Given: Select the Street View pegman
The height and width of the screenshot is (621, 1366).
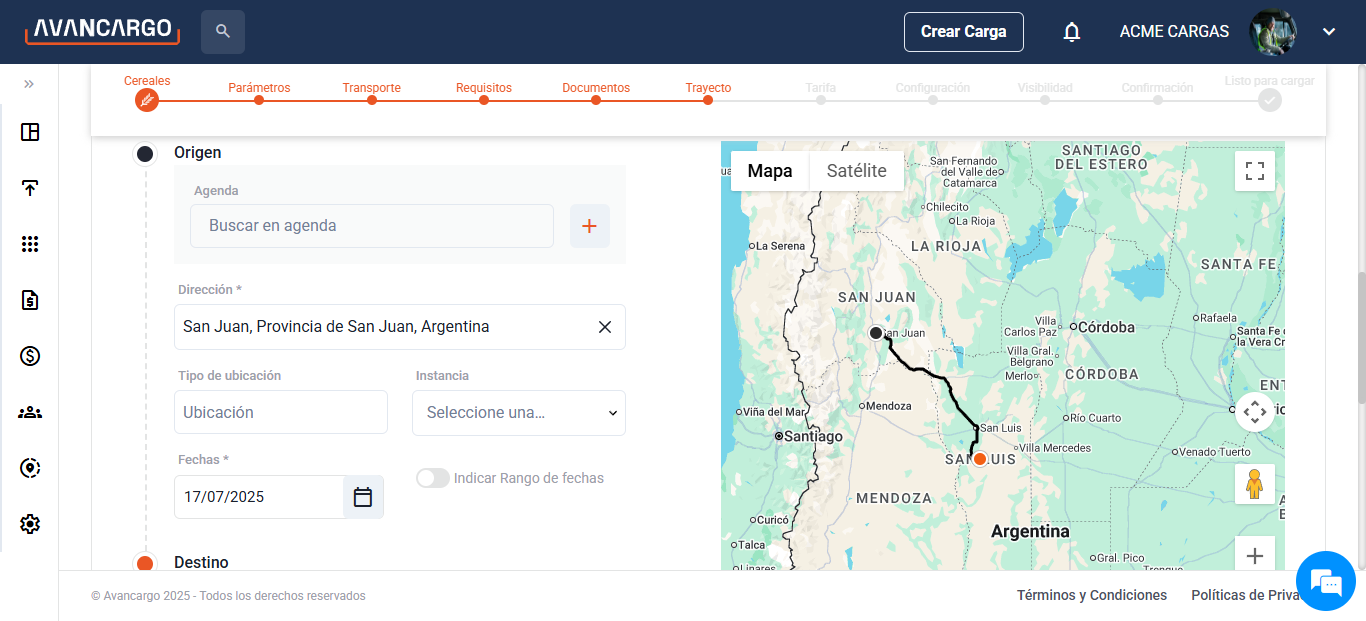Looking at the screenshot, I should coord(1255,484).
